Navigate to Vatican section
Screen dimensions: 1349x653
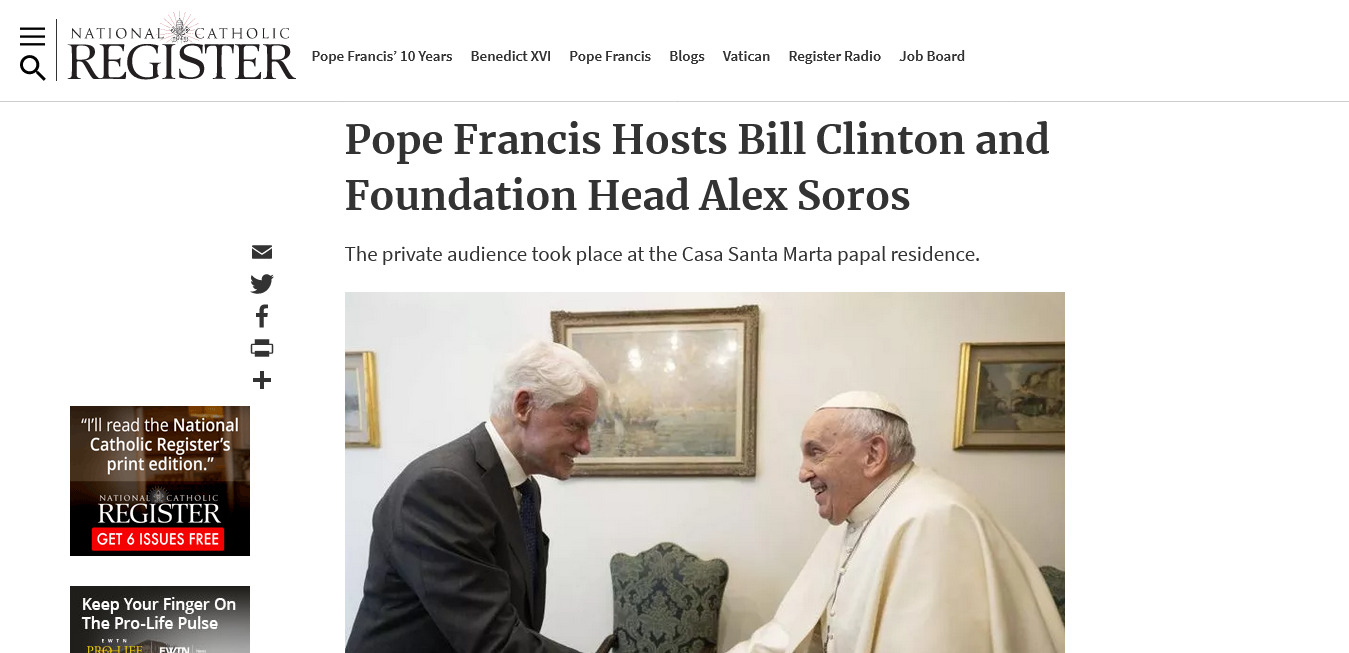746,56
